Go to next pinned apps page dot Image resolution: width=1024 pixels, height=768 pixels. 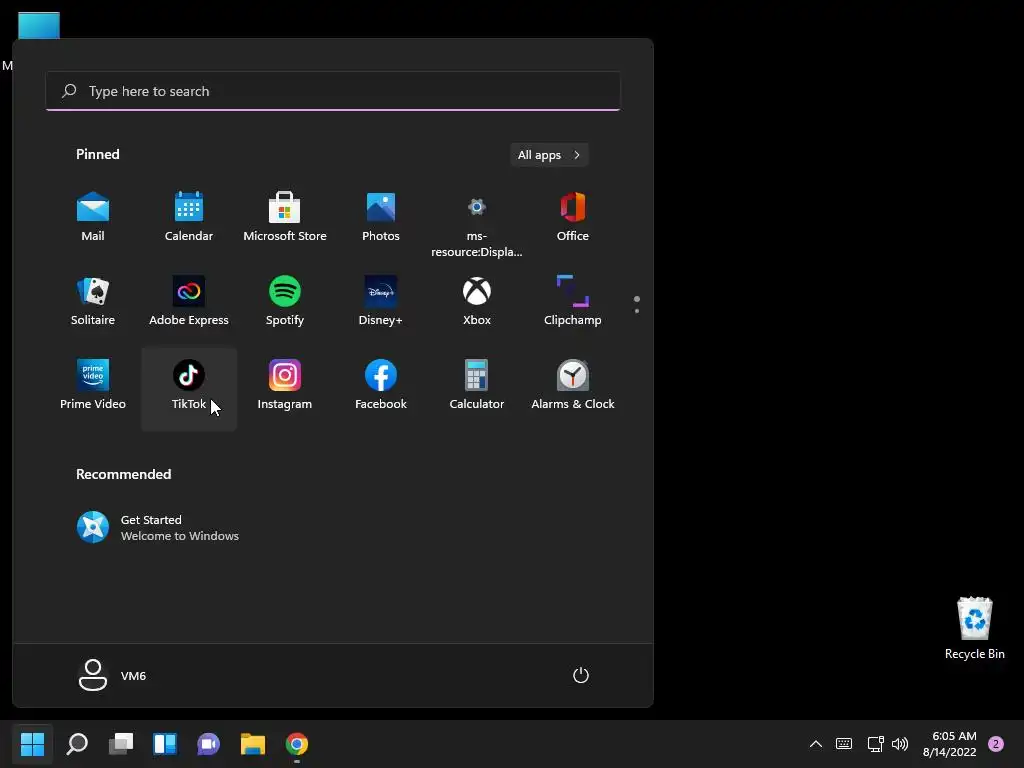637,311
